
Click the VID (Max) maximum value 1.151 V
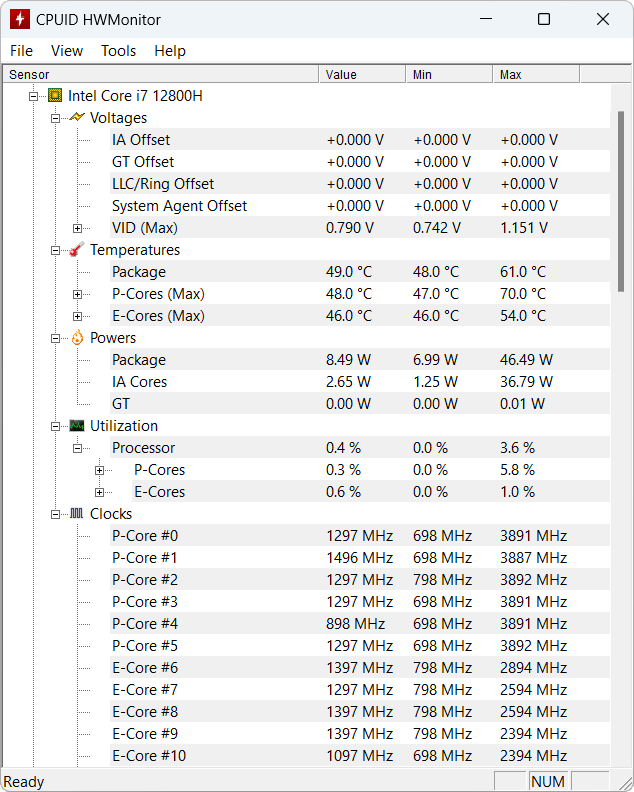pyautogui.click(x=524, y=228)
